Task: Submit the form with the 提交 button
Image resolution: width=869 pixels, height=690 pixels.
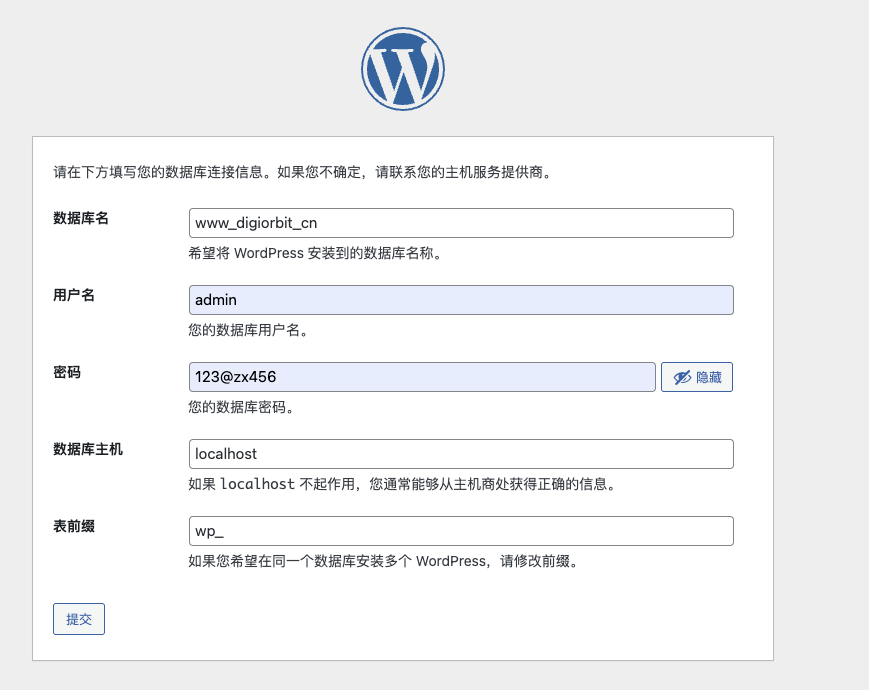Action: tap(79, 619)
